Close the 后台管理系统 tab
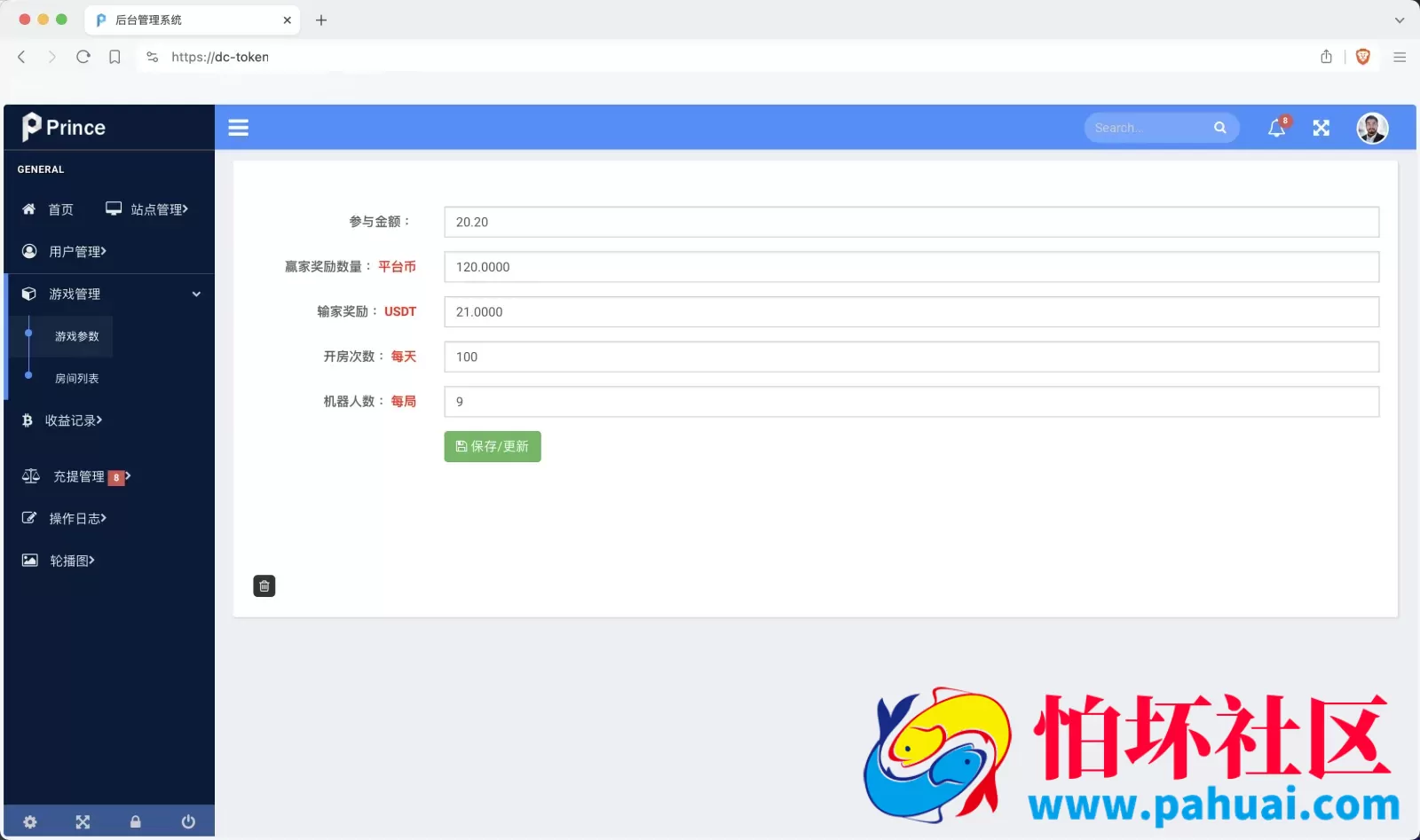Viewport: 1420px width, 840px height. tap(287, 20)
